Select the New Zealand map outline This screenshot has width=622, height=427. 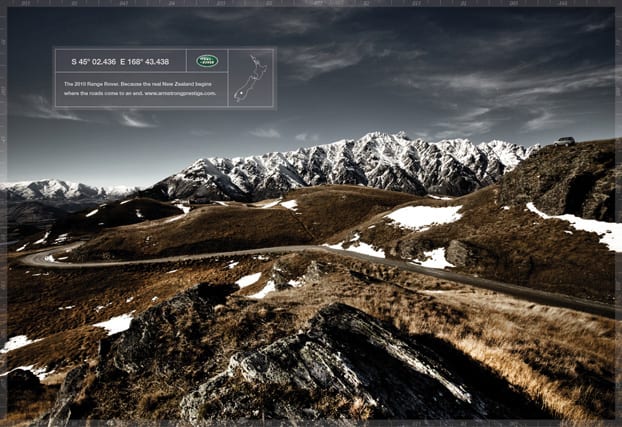[251, 79]
